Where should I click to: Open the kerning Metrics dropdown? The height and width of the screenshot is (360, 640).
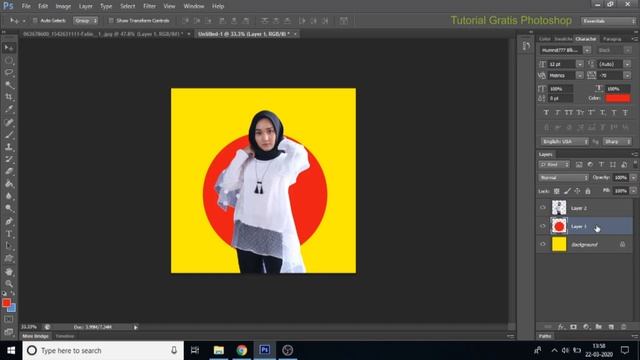[580, 76]
